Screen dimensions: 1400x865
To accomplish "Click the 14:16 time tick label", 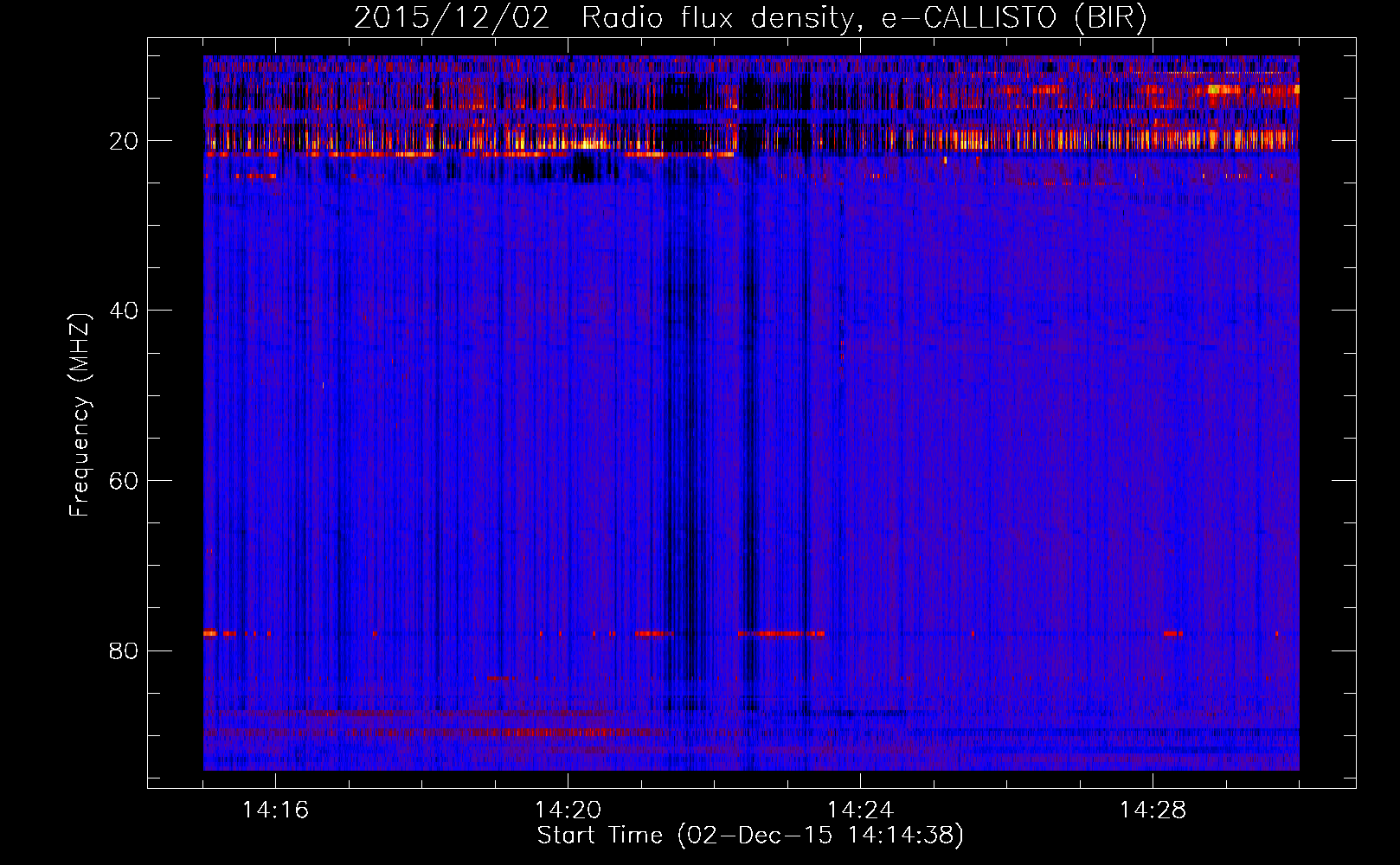I will pos(275,810).
